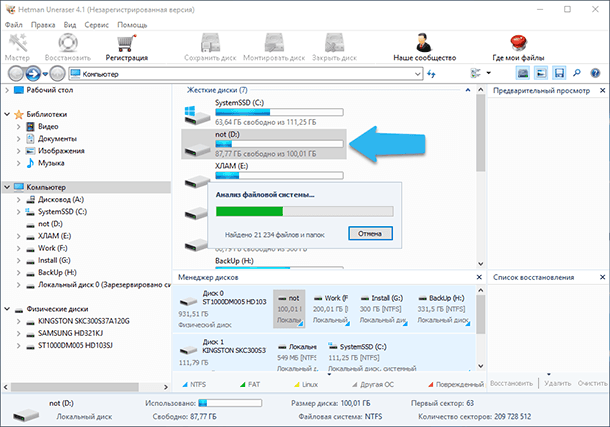Open navigation history dropdown arrow
The width and height of the screenshot is (610, 427).
point(45,74)
